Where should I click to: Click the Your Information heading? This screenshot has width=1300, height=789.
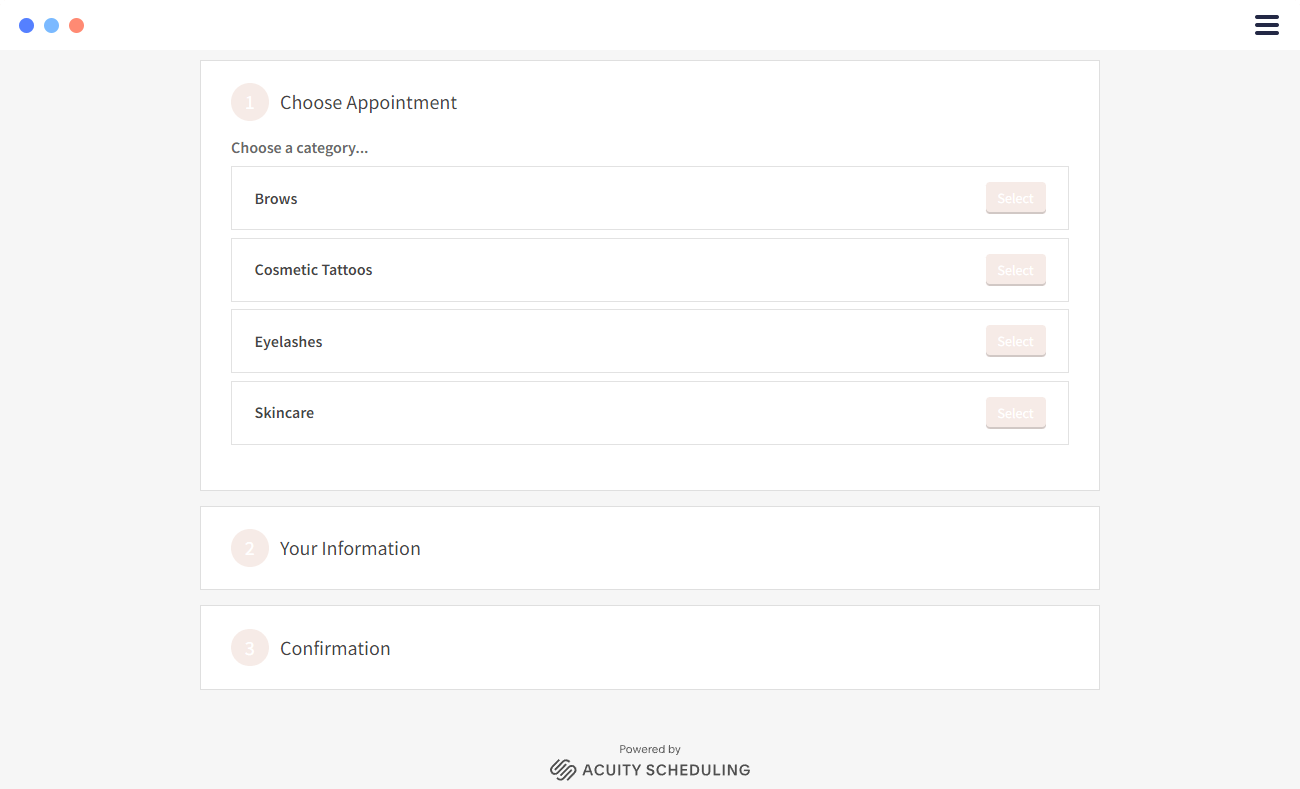click(x=350, y=548)
